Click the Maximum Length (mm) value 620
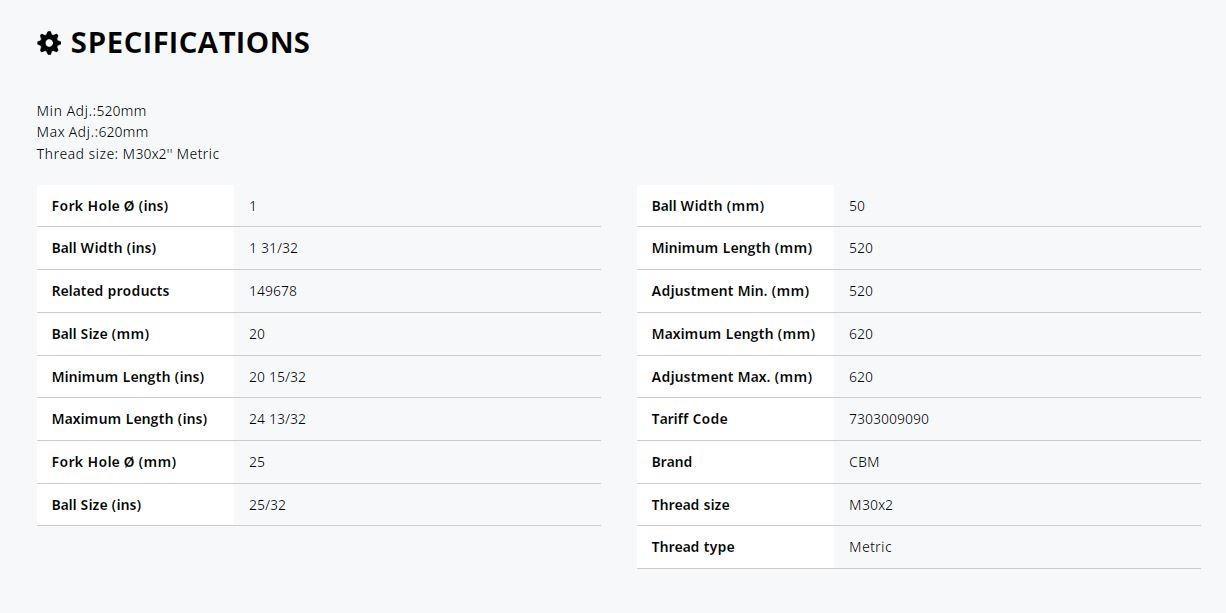Image resolution: width=1226 pixels, height=613 pixels. coord(861,334)
